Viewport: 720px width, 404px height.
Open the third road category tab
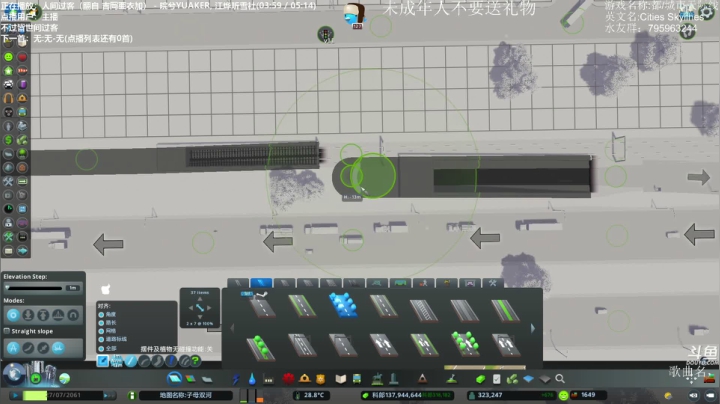click(284, 283)
